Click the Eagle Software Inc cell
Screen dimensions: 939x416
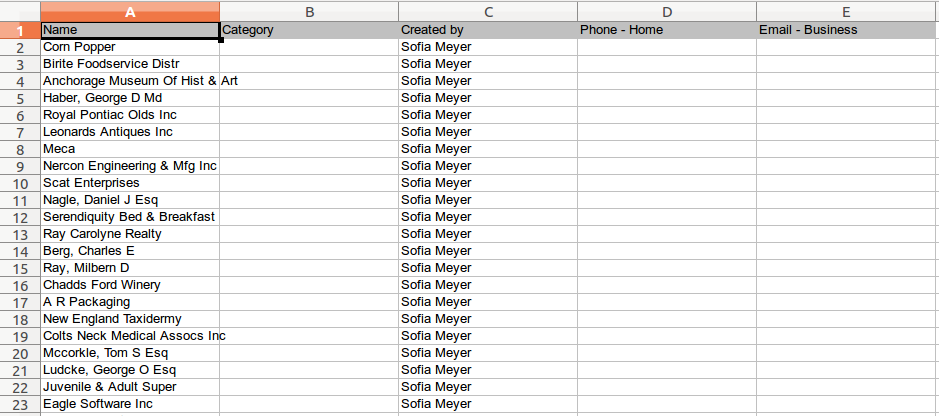pyautogui.click(x=130, y=404)
